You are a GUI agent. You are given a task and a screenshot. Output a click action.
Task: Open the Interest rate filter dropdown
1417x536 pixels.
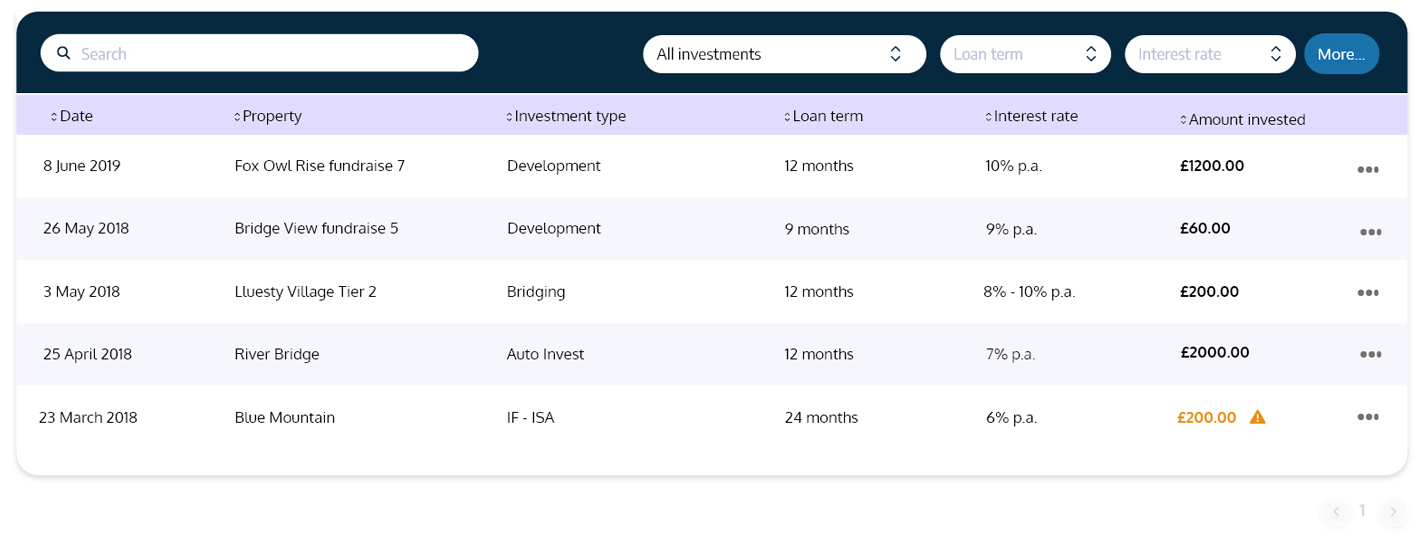pos(1208,54)
